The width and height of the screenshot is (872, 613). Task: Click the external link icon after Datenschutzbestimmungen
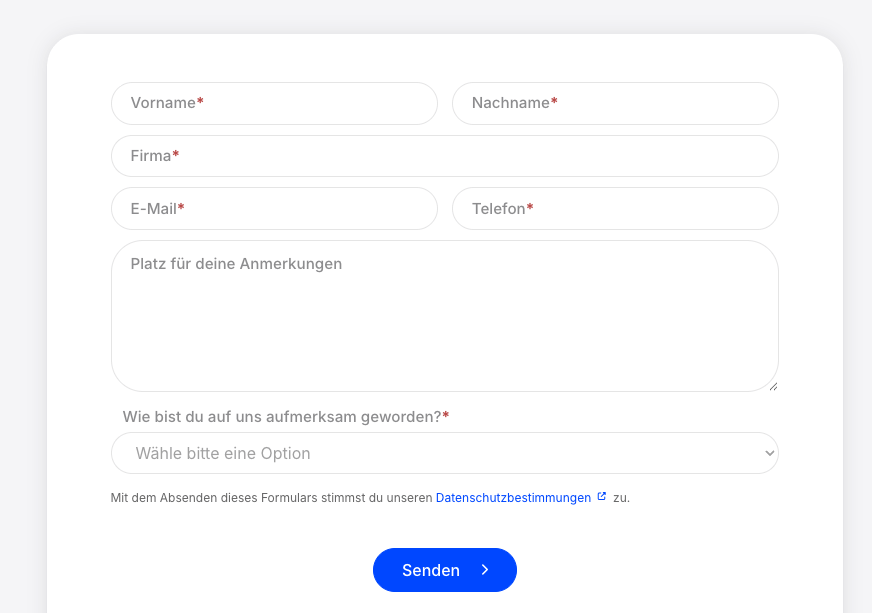[x=602, y=496]
